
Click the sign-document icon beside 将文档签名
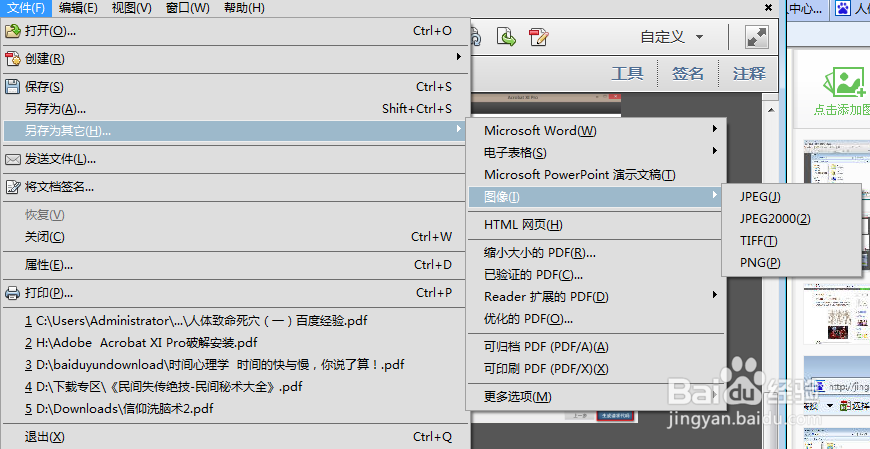pos(13,187)
